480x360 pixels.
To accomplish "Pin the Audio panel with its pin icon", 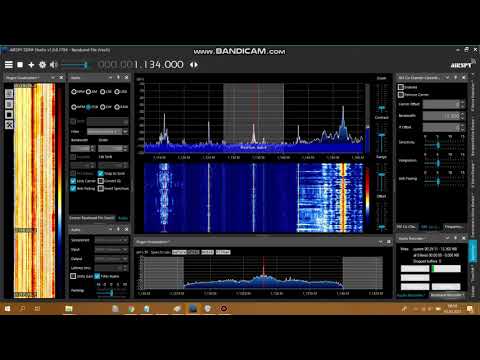I will click(118, 230).
